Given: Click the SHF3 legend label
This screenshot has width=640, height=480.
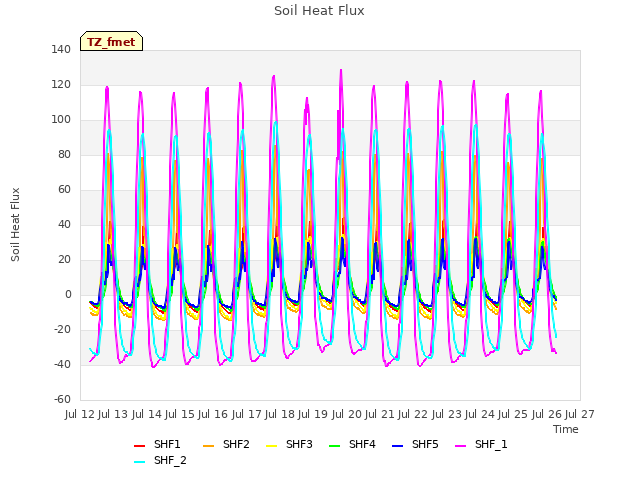Looking at the screenshot, I should pos(299,444).
